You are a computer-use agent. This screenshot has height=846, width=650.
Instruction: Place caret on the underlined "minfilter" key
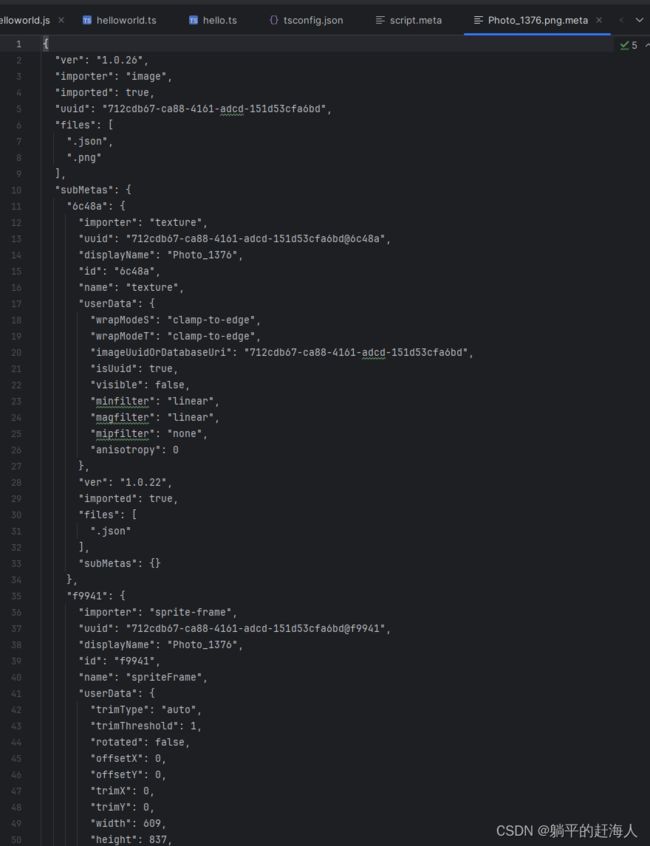[122, 401]
